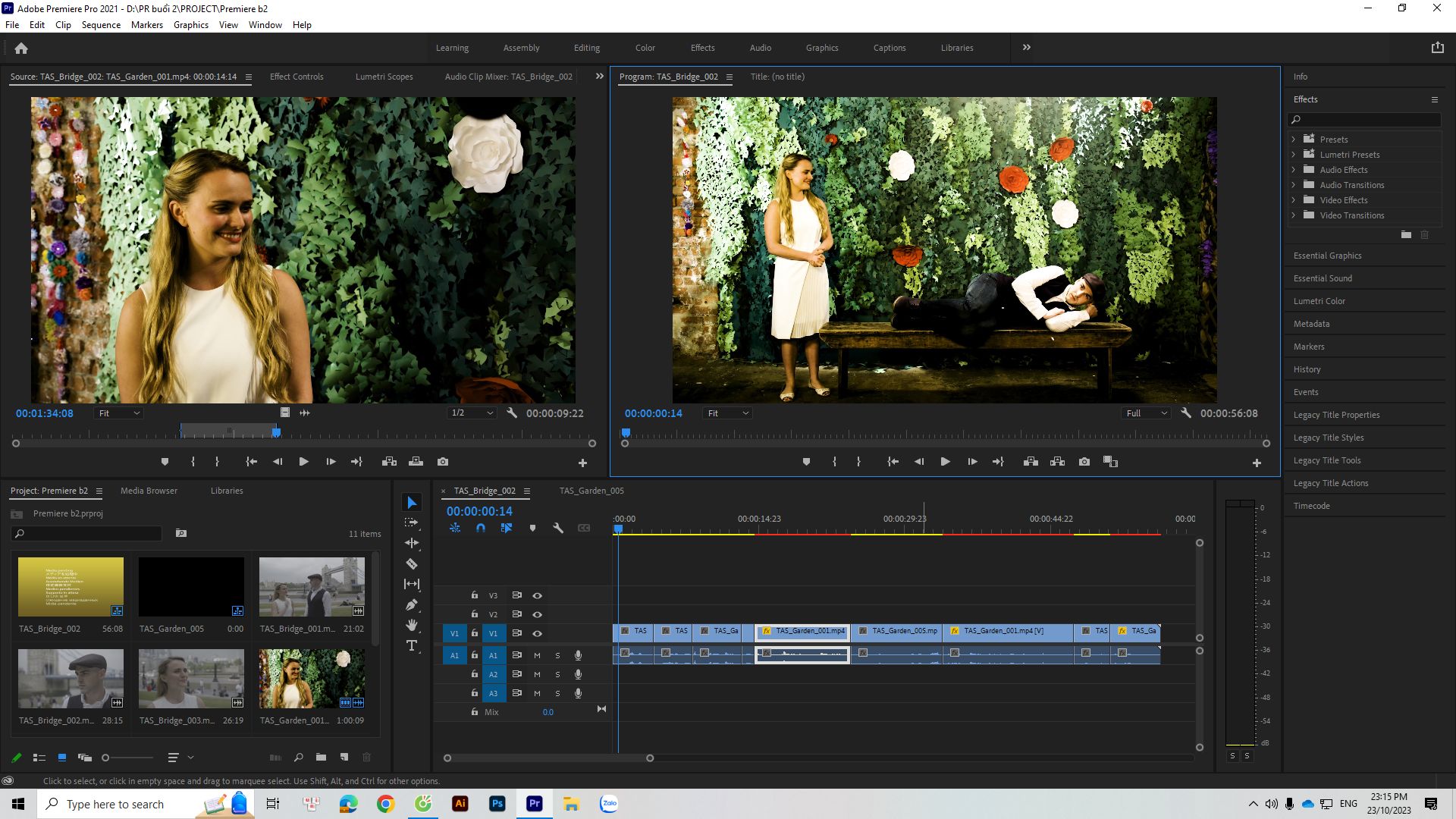
Task: Open the Essential Graphics panel
Action: pyautogui.click(x=1327, y=256)
